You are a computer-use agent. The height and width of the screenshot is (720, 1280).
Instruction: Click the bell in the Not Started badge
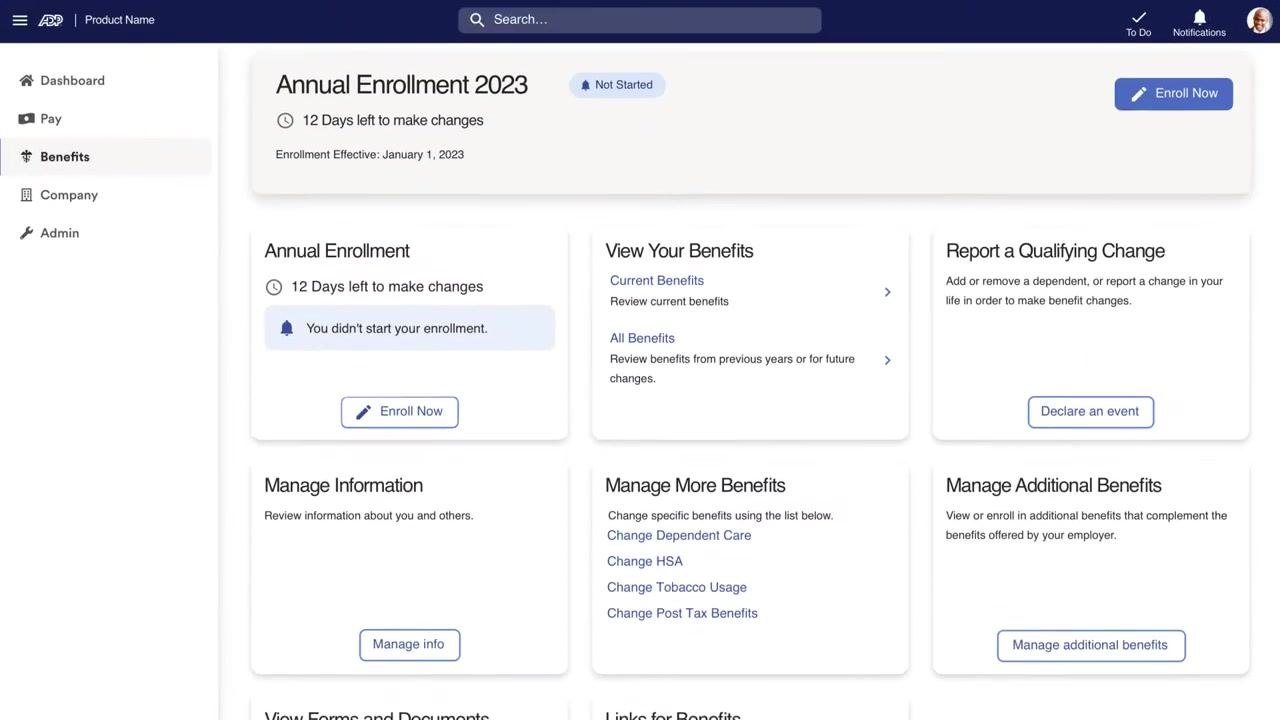(x=586, y=85)
